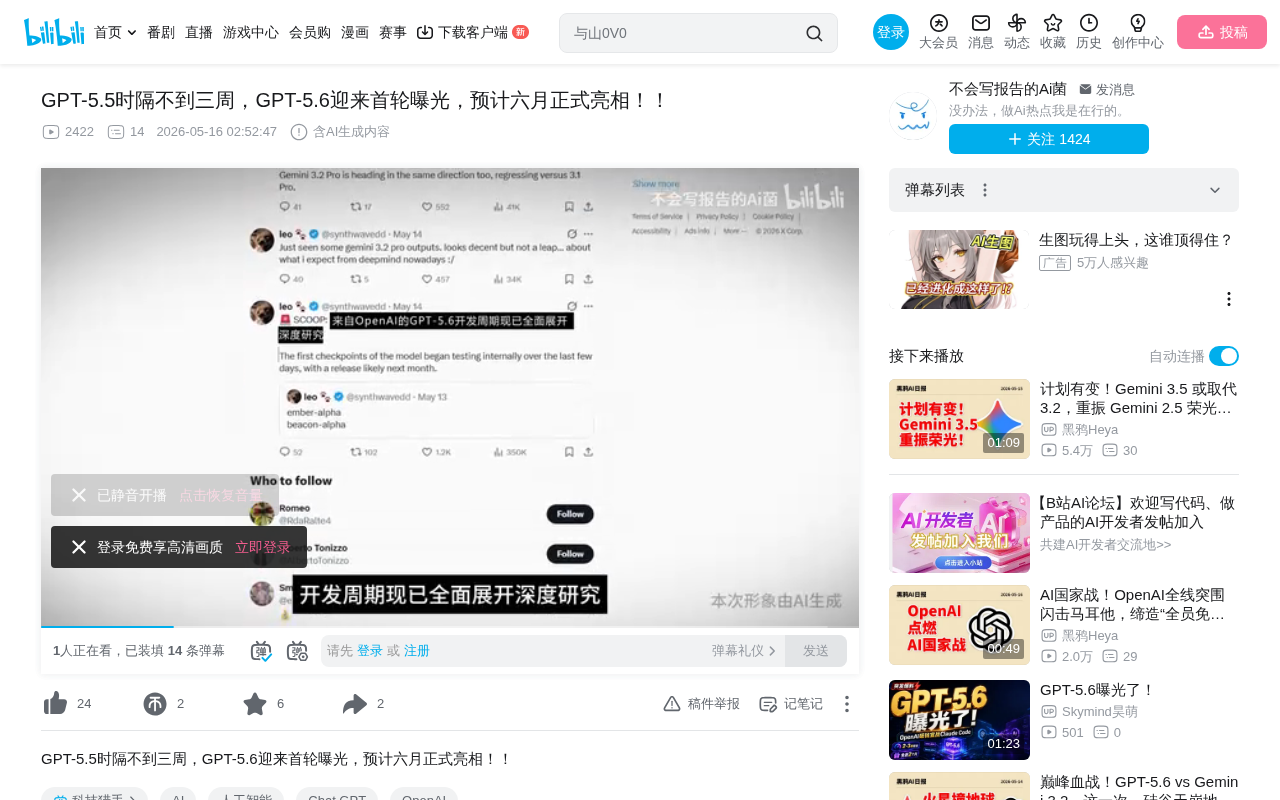The height and width of the screenshot is (800, 1280).
Task: Open danmaku settings icon
Action: (x=298, y=651)
